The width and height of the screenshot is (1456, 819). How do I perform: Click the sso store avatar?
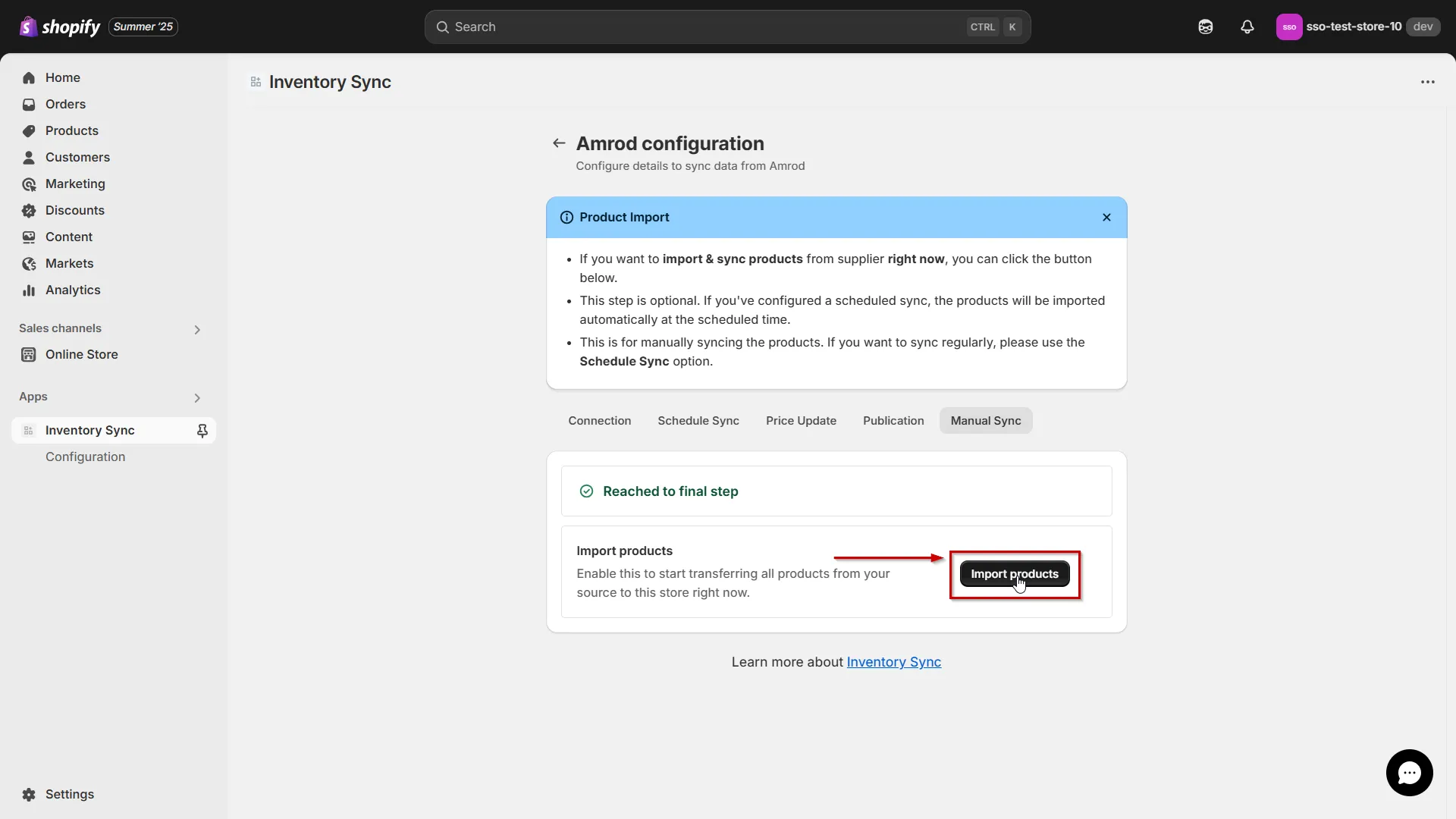pyautogui.click(x=1289, y=27)
